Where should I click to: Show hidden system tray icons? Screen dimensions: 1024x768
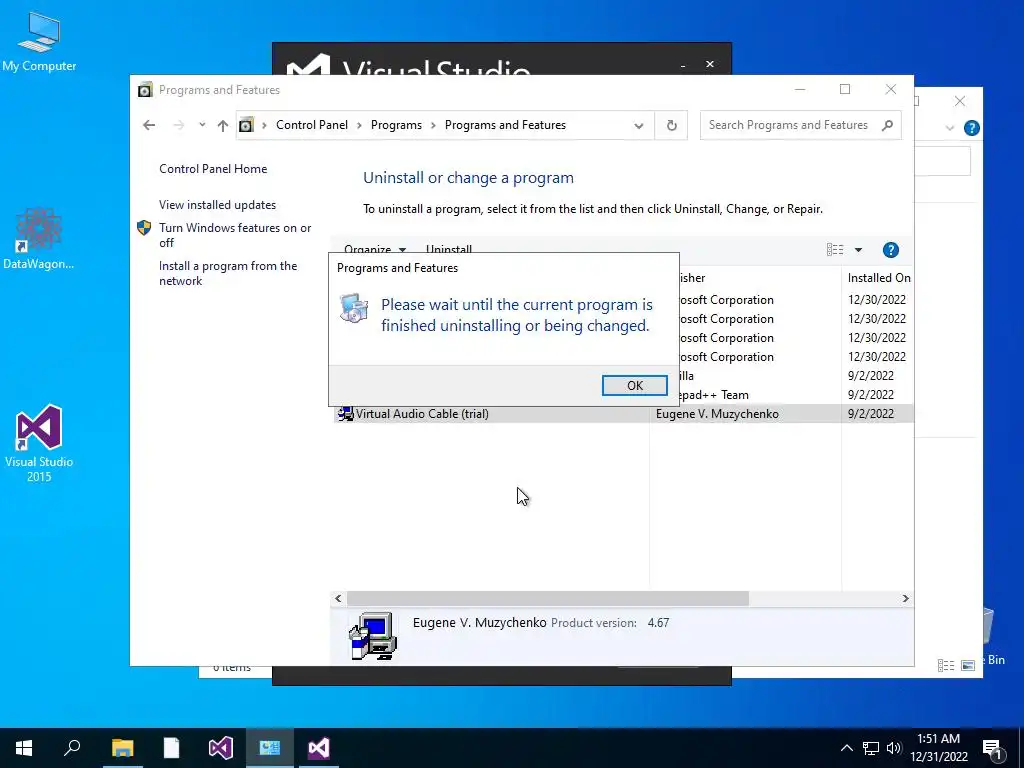point(846,748)
